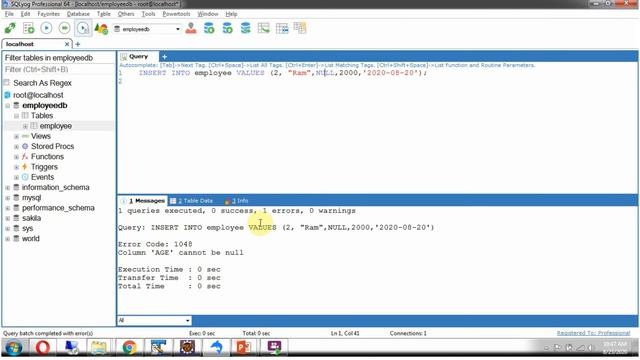Screen dimensions: 640x360
Task: Expand the sakila database
Action: [8, 218]
